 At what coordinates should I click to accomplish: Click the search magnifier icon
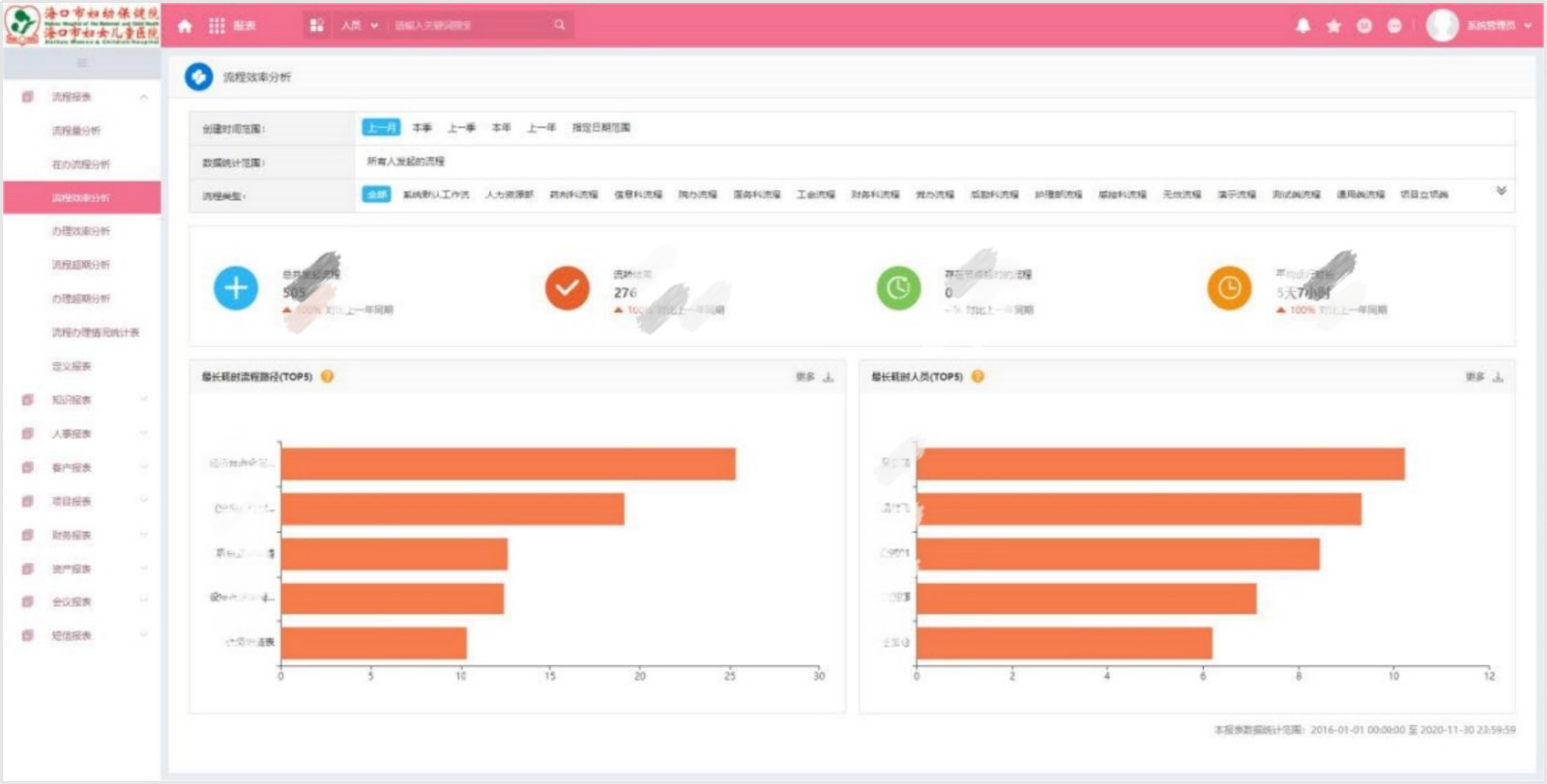pyautogui.click(x=560, y=25)
